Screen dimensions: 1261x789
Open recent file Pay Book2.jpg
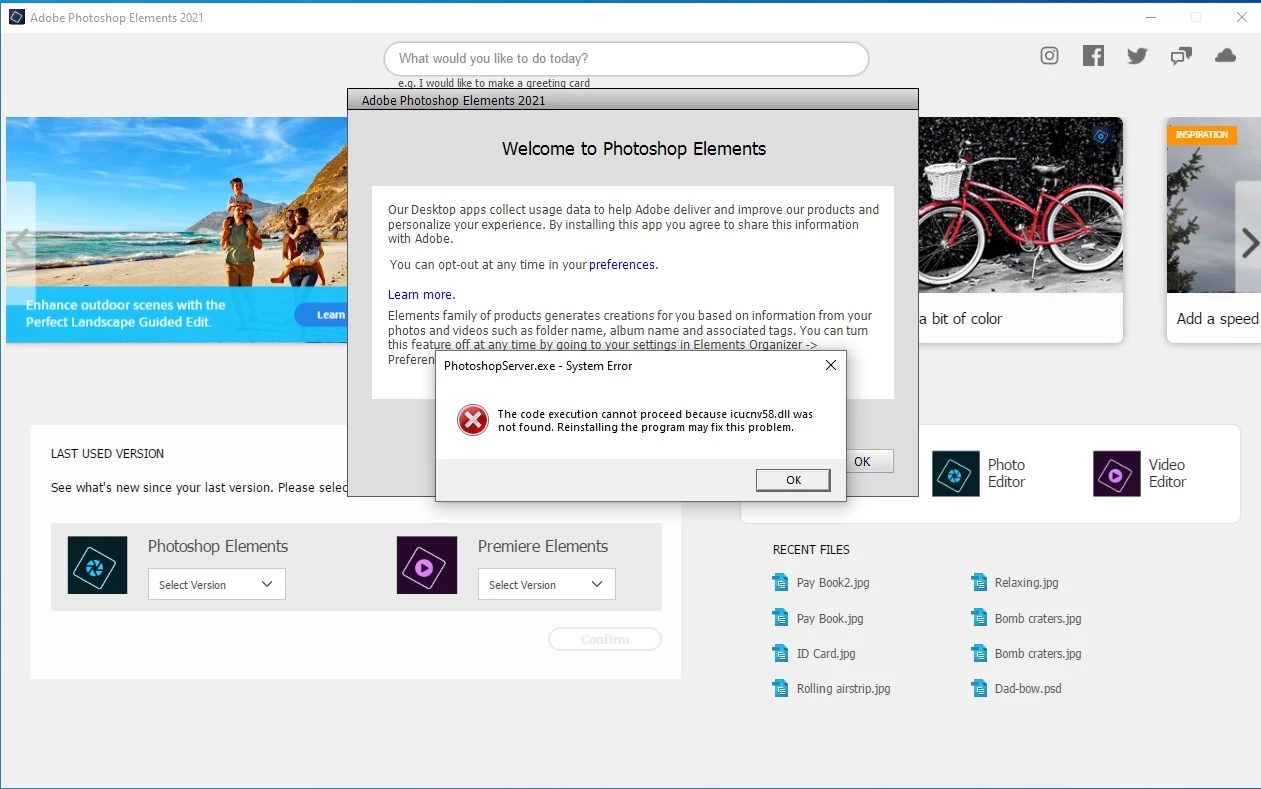[x=833, y=583]
